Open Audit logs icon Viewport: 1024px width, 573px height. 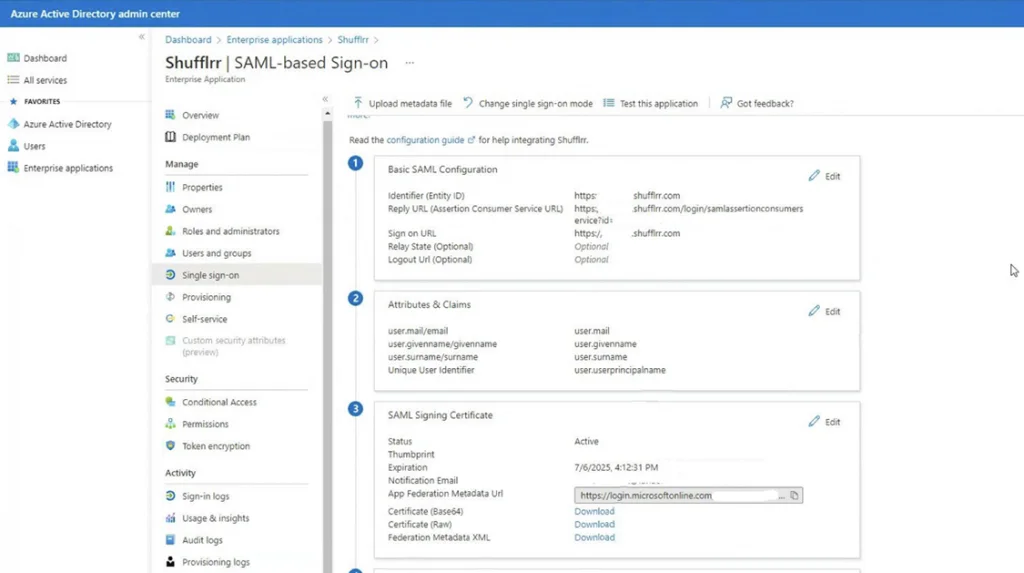point(170,540)
